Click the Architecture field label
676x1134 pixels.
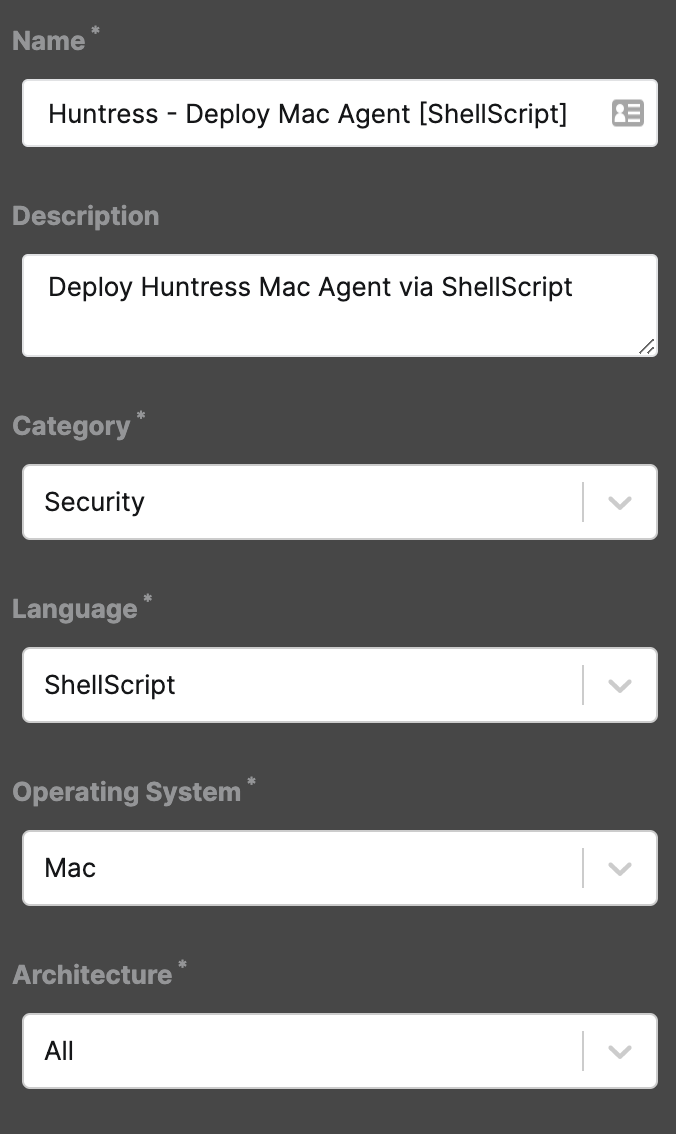[92, 975]
